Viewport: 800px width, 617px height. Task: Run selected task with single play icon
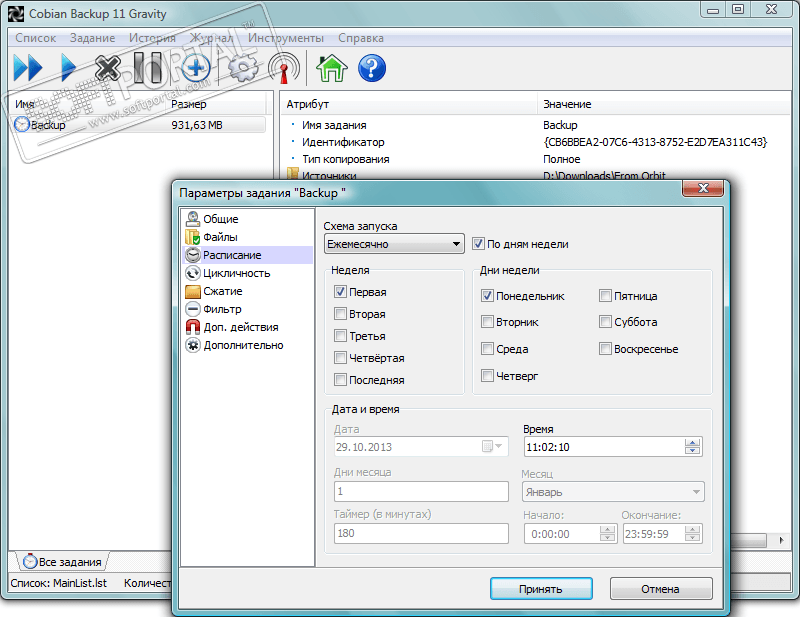coord(68,67)
